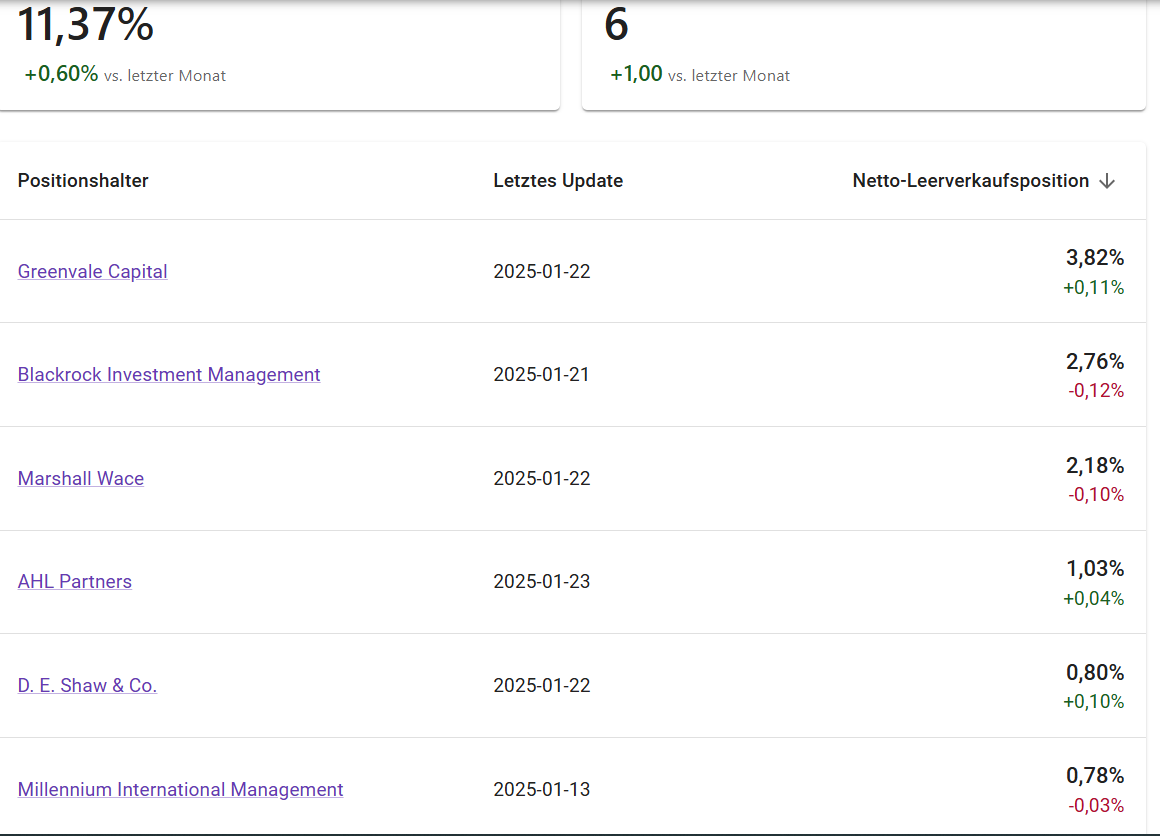The width and height of the screenshot is (1160, 836).
Task: Visit the D. E. Shaw & Co. link
Action: pos(87,686)
